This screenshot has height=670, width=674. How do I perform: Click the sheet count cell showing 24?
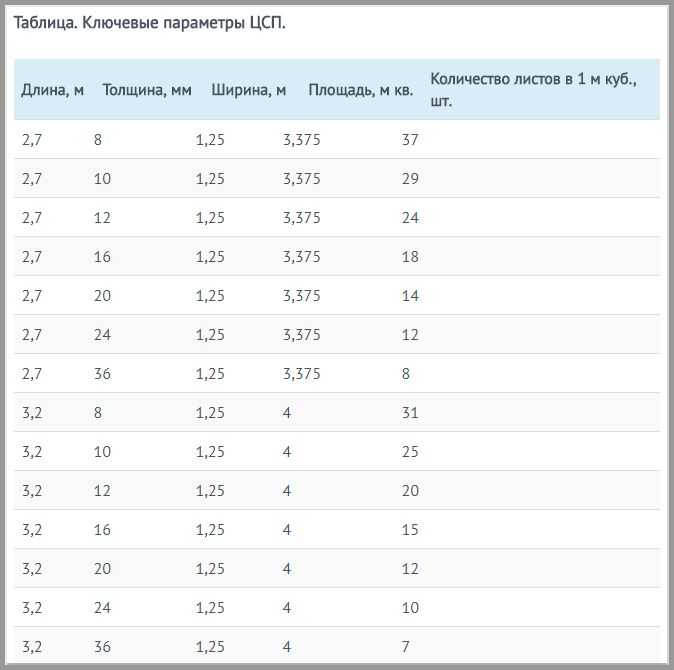(410, 217)
